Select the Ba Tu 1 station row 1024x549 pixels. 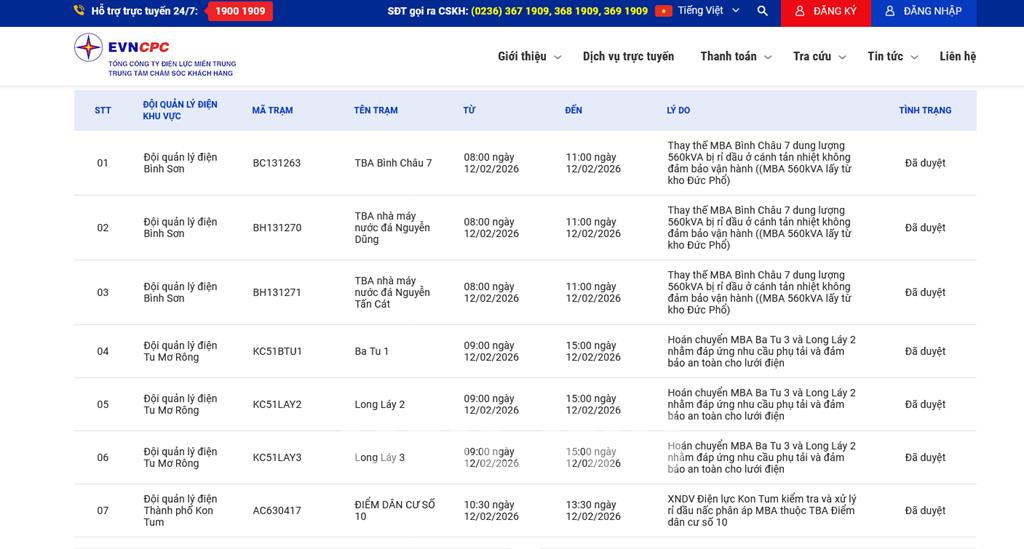point(372,352)
